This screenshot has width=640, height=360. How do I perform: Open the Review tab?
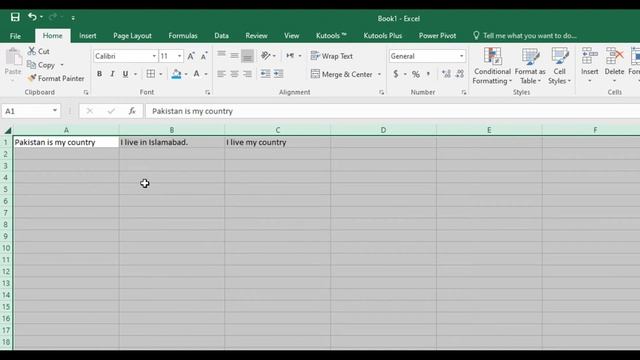pos(256,36)
